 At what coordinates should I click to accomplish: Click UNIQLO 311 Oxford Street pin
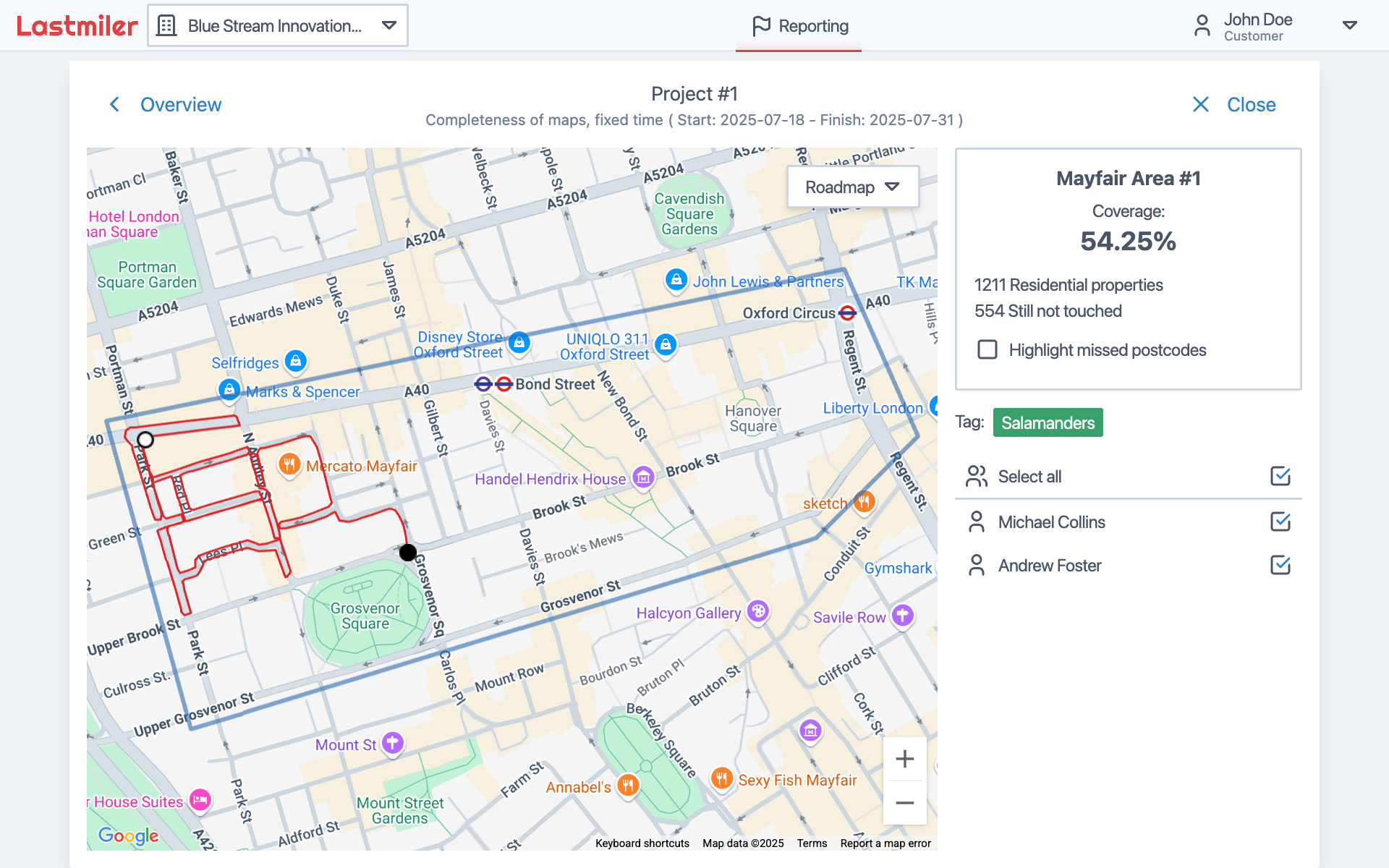pos(666,345)
